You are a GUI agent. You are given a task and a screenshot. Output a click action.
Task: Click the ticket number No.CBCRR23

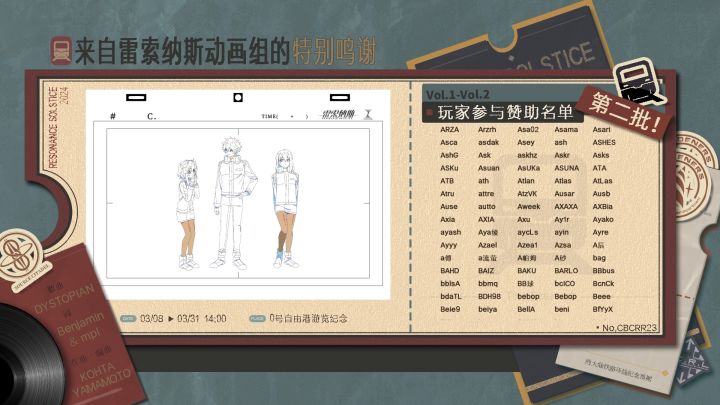tap(626, 327)
